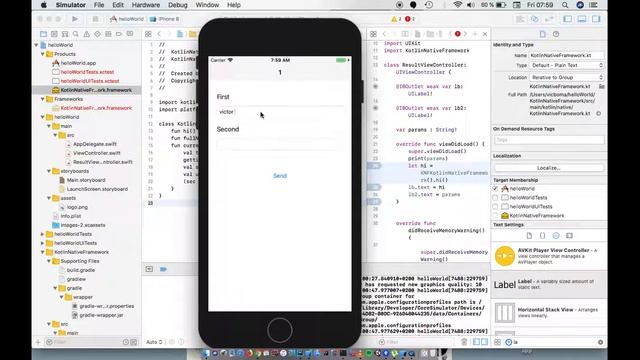The width and height of the screenshot is (640, 360).
Task: Check helloWorldTests target membership
Action: click(495, 198)
